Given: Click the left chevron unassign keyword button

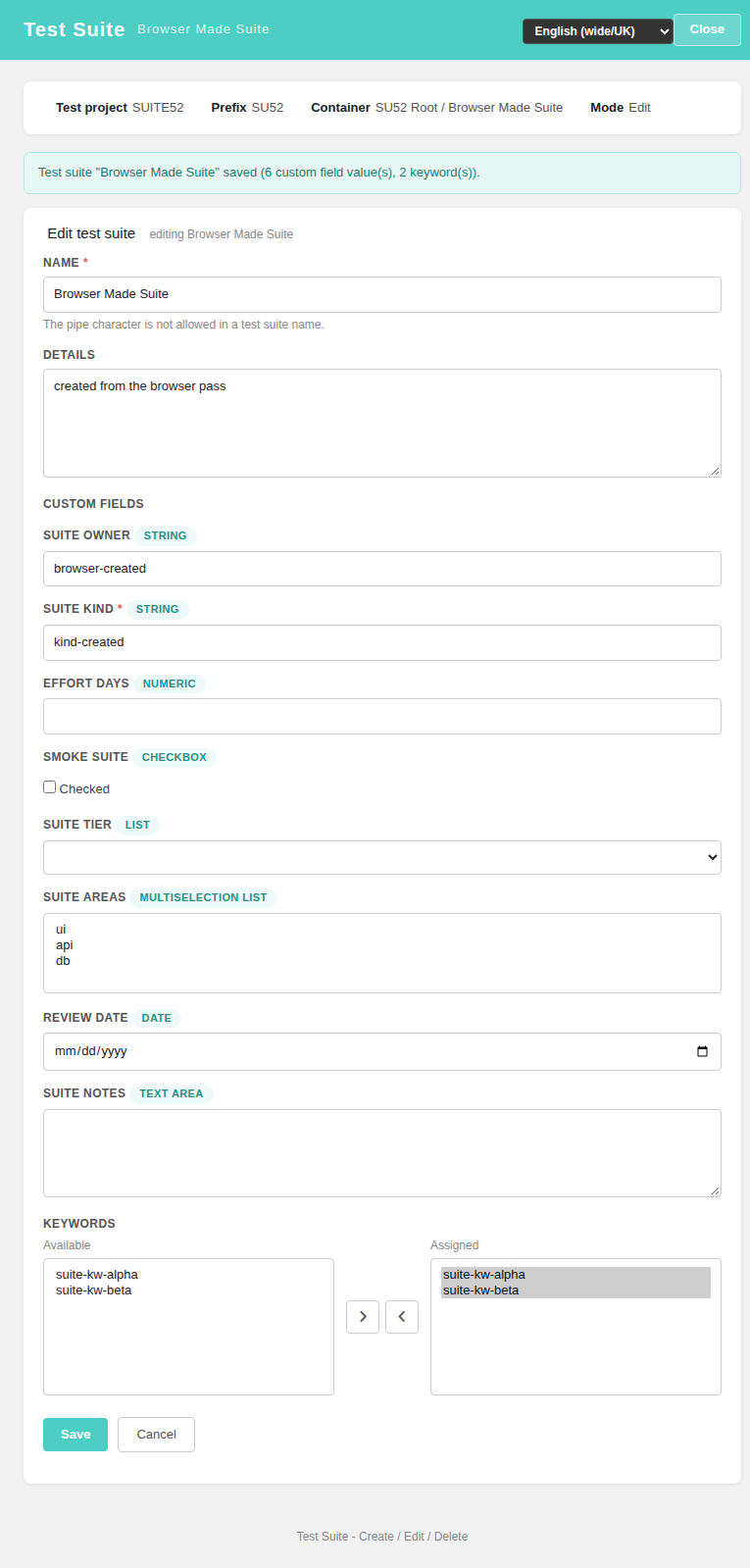Looking at the screenshot, I should [402, 1317].
